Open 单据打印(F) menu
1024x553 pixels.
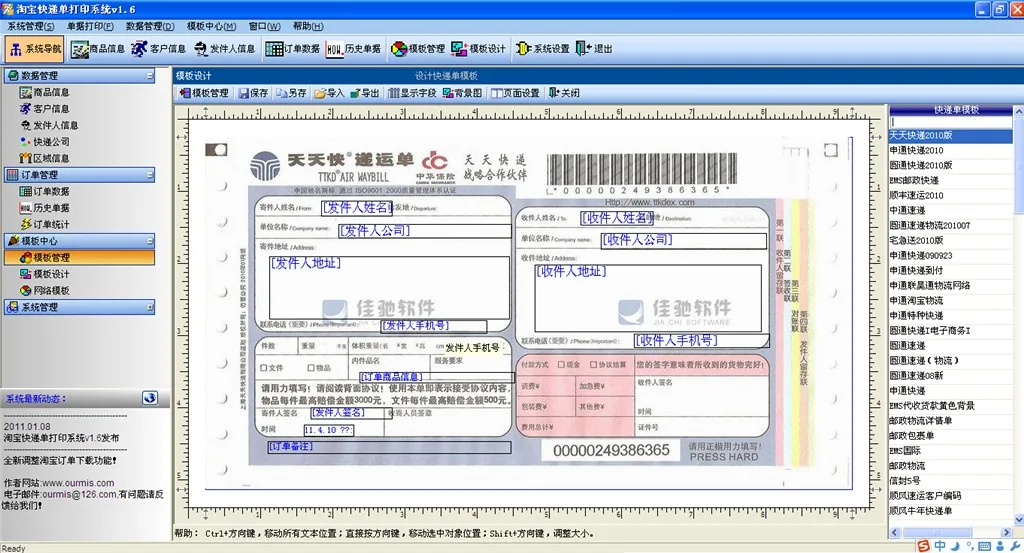click(90, 26)
